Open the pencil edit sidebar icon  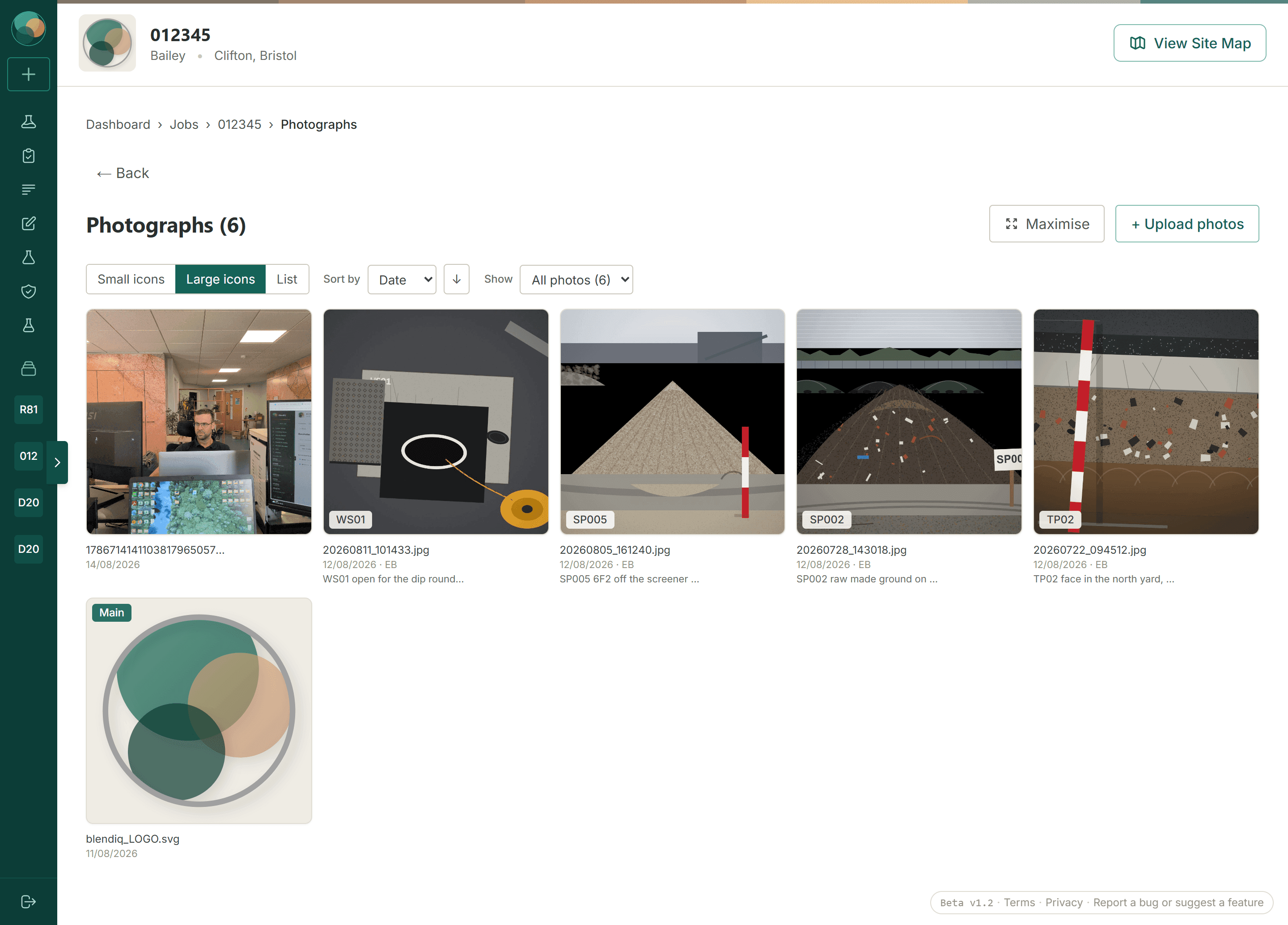point(28,223)
